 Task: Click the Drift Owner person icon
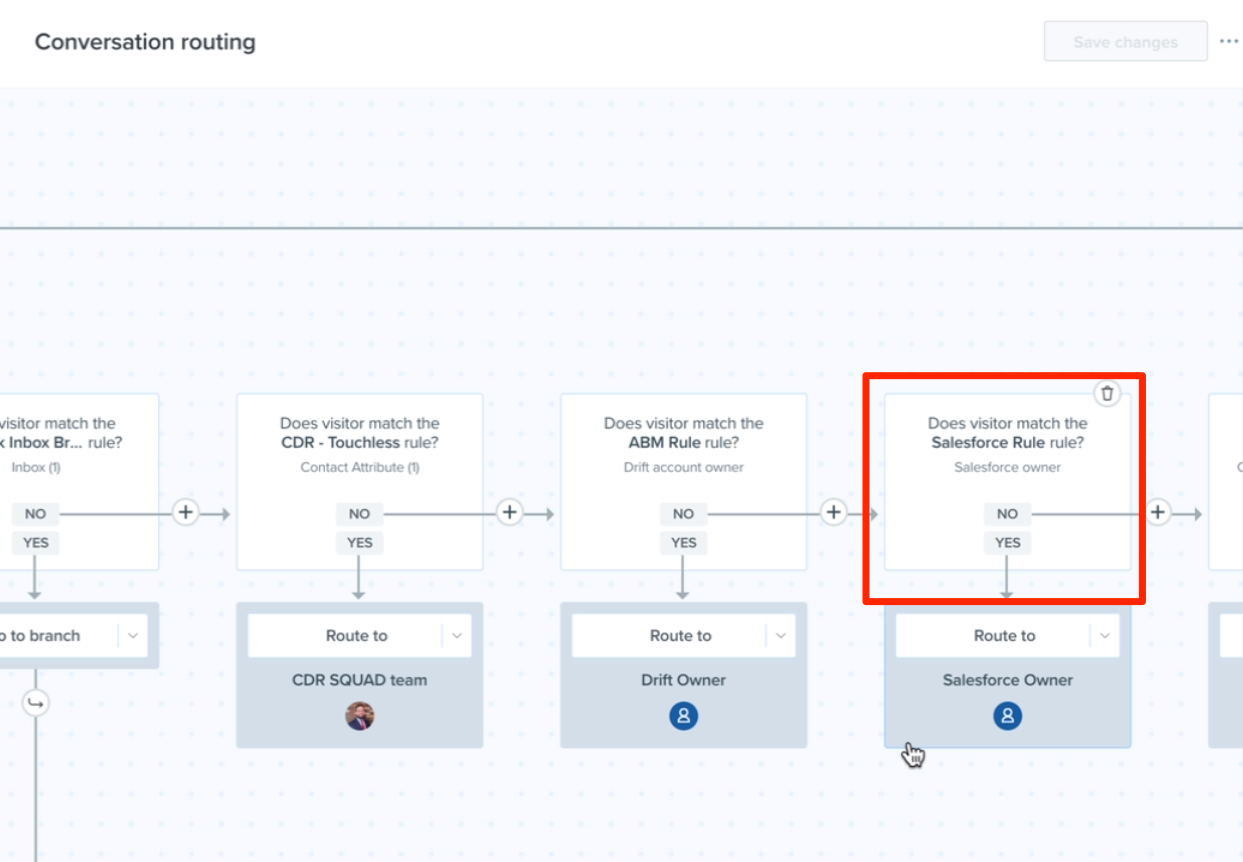pos(683,715)
